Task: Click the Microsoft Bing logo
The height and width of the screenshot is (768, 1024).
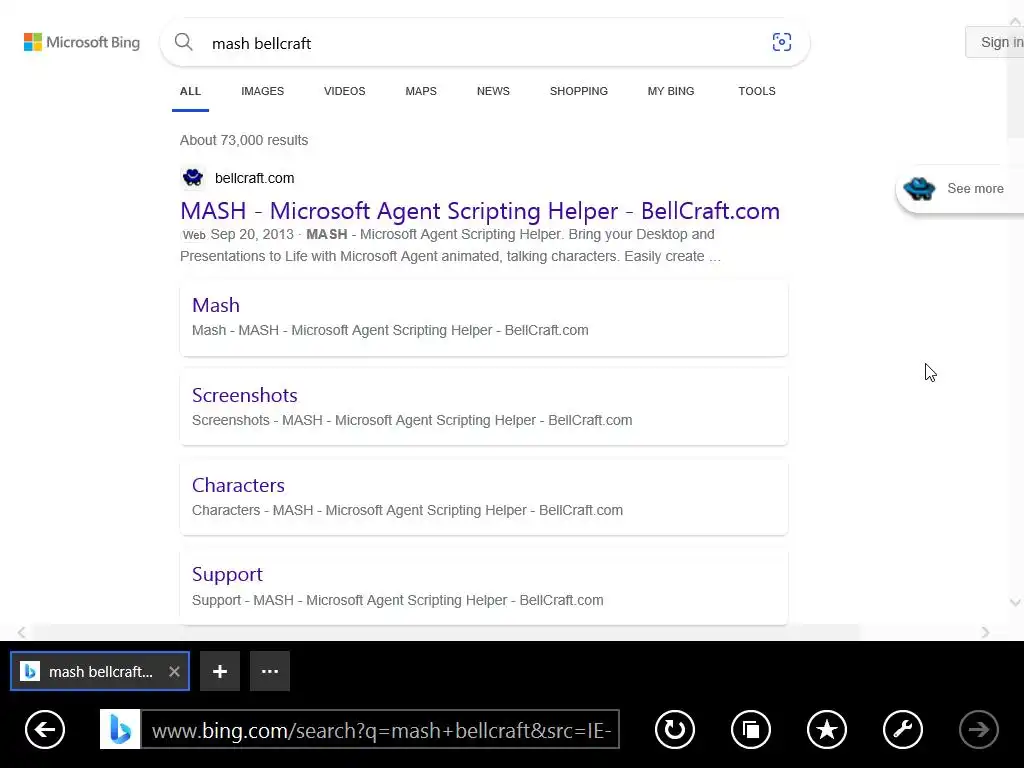Action: click(82, 42)
